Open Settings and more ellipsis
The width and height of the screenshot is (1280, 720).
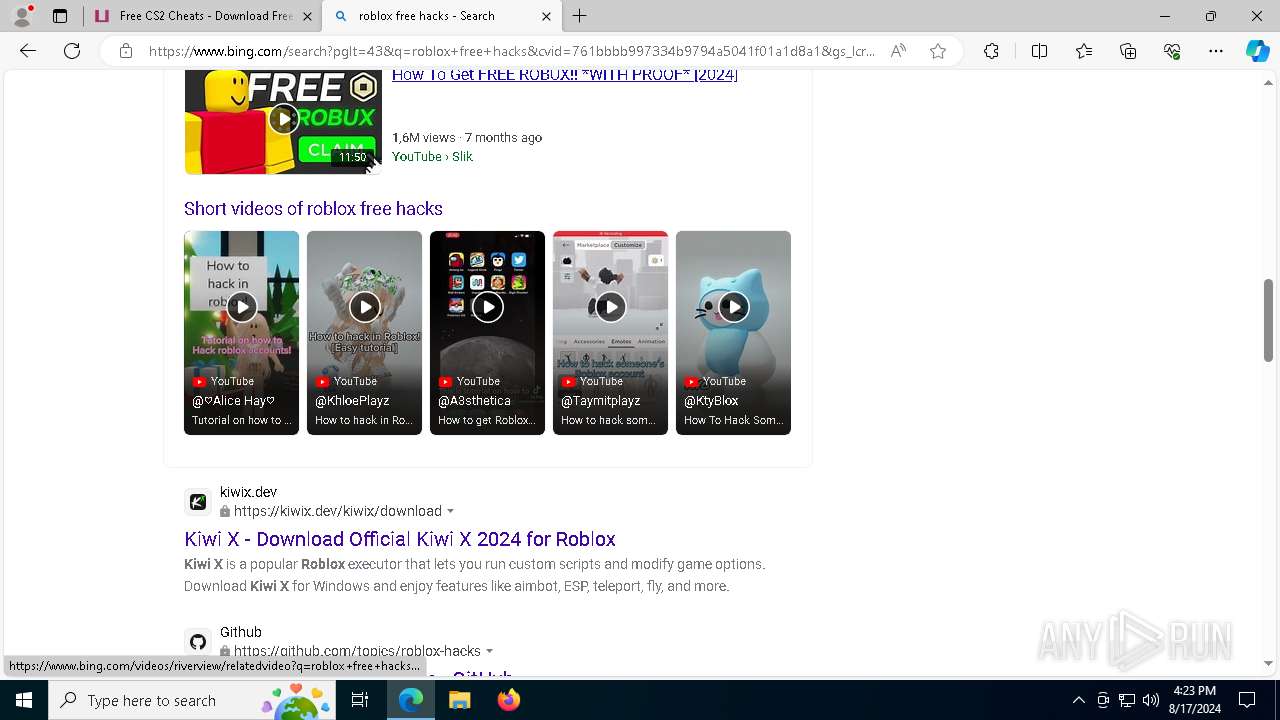point(1216,51)
